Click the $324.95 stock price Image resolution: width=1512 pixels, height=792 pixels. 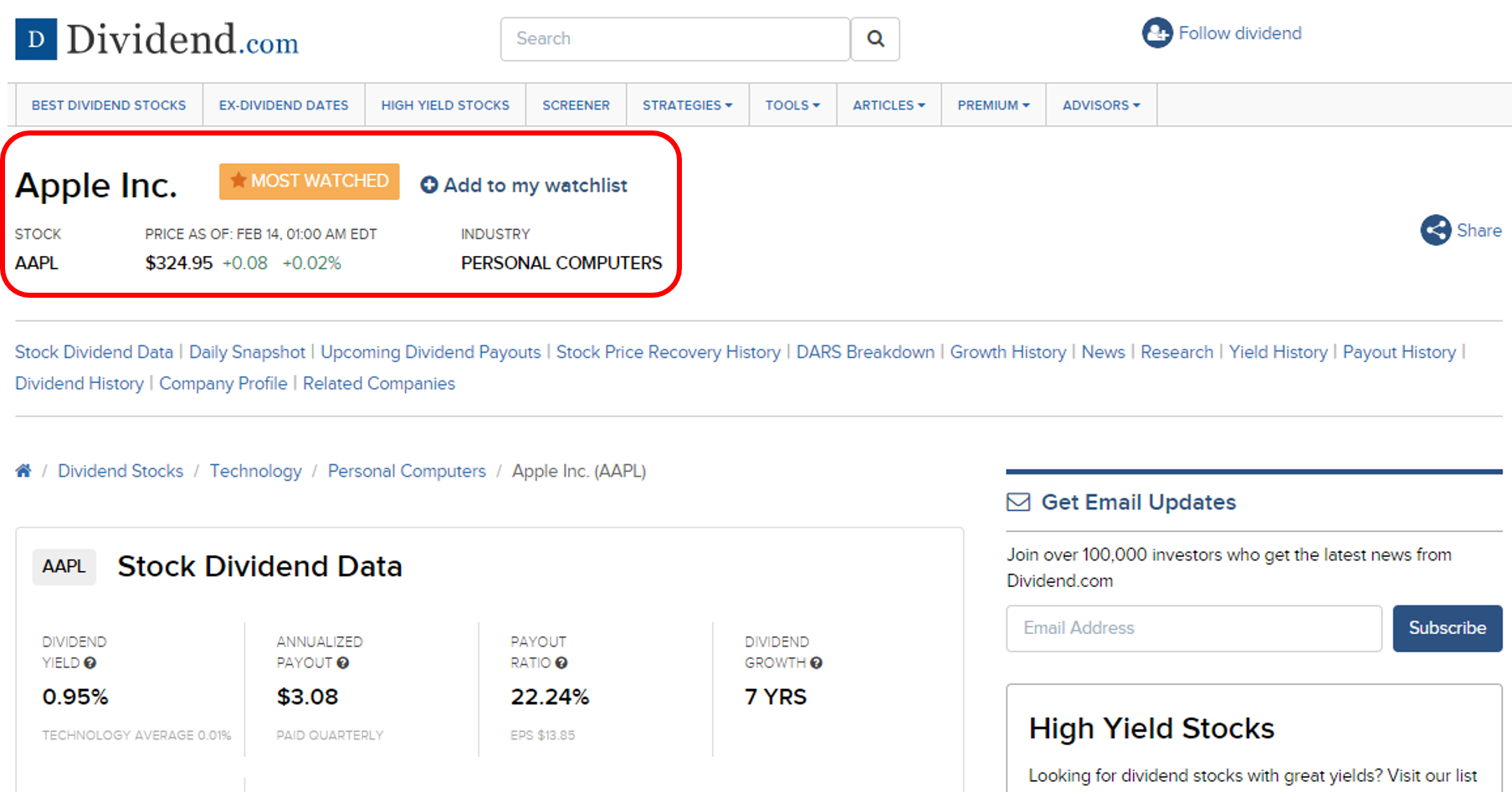(179, 263)
